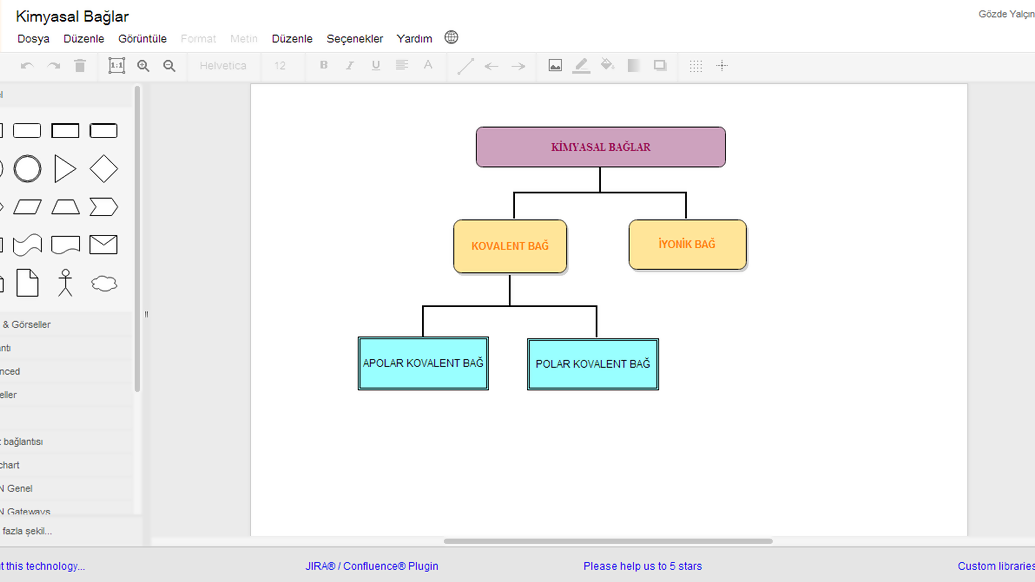Open the Helvetica font selector
Viewport: 1035px width, 582px height.
[222, 65]
